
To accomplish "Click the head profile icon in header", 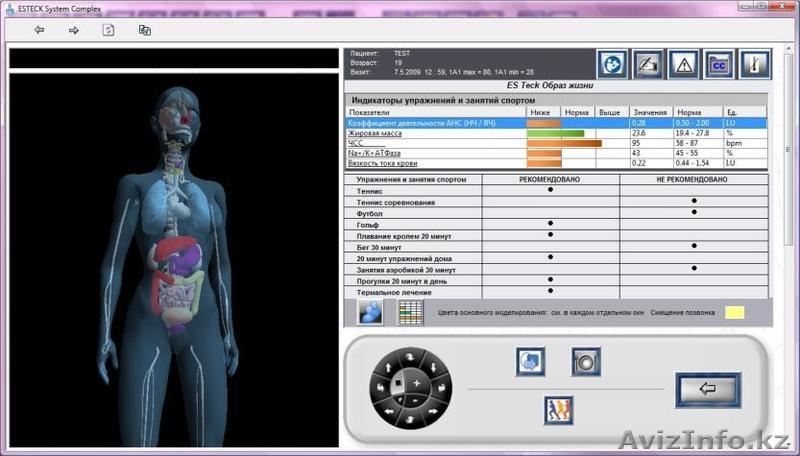I will [x=612, y=64].
